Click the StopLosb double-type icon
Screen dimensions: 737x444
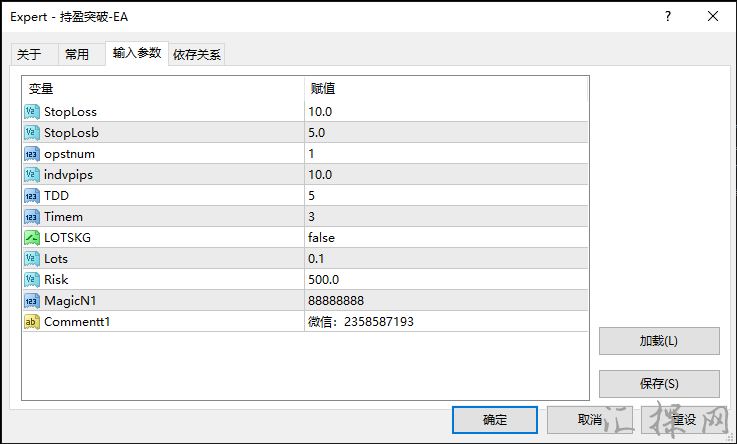click(31, 132)
